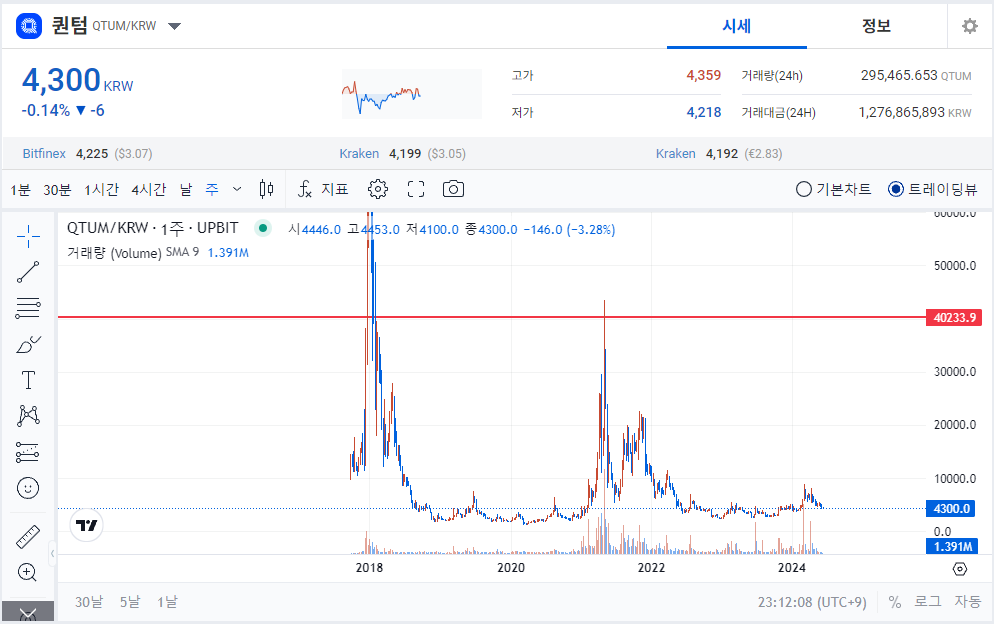Click the 지표 indicators label
The width and height of the screenshot is (994, 624).
click(335, 189)
